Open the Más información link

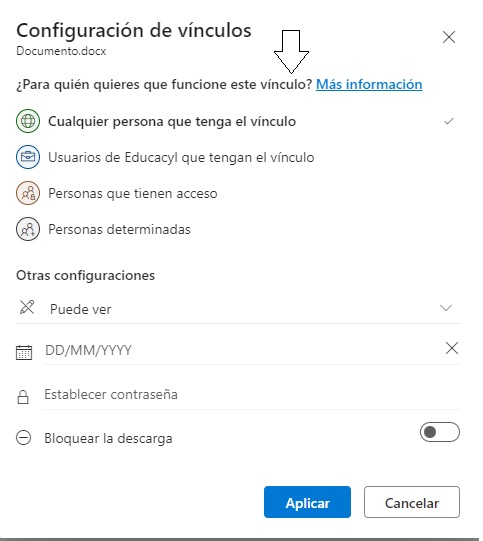369,84
